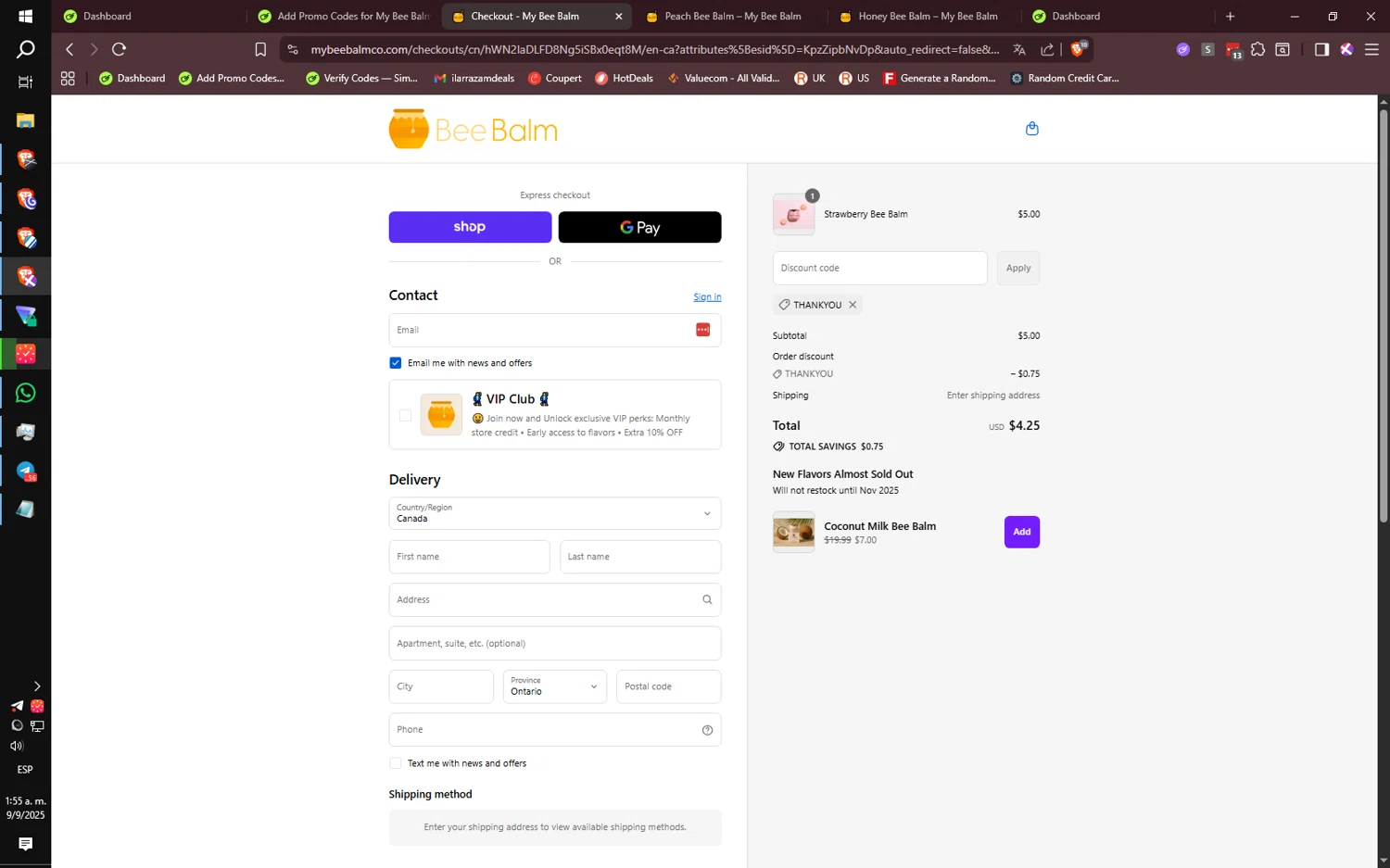Click into the City field
Screen dimensions: 1390x868
pyautogui.click(x=441, y=686)
